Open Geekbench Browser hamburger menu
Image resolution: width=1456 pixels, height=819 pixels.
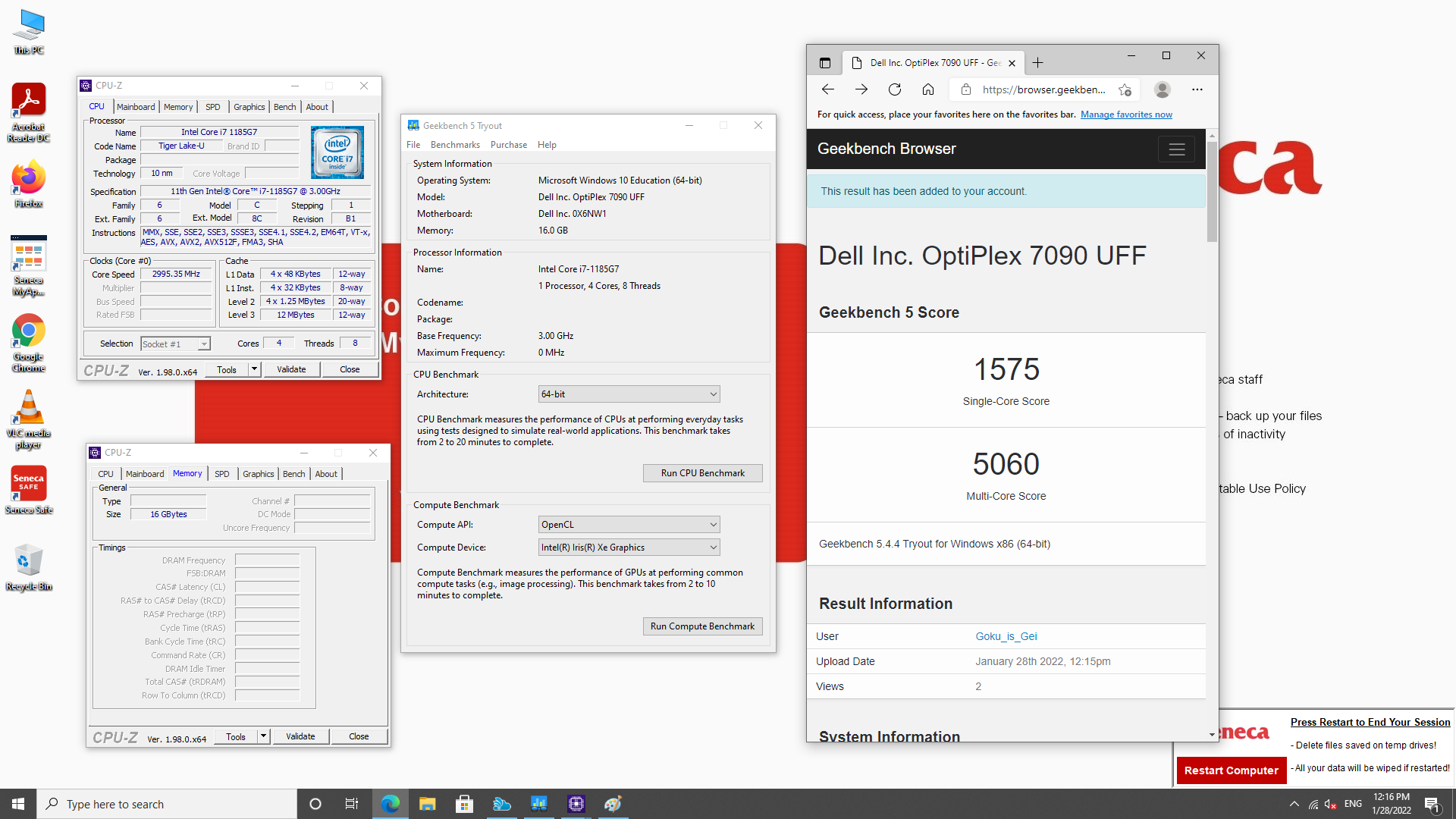[1177, 149]
